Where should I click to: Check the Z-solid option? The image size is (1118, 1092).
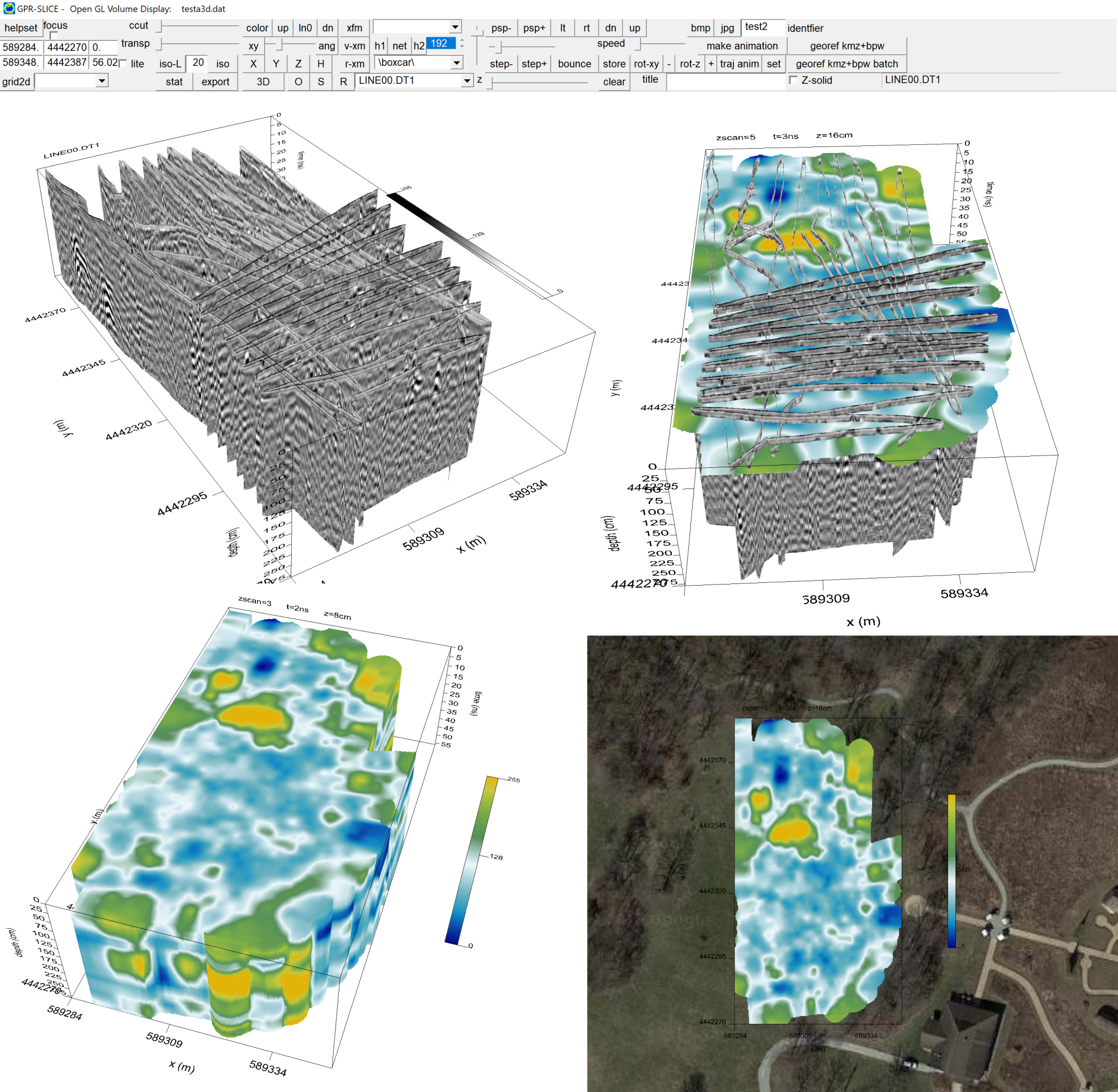[793, 80]
